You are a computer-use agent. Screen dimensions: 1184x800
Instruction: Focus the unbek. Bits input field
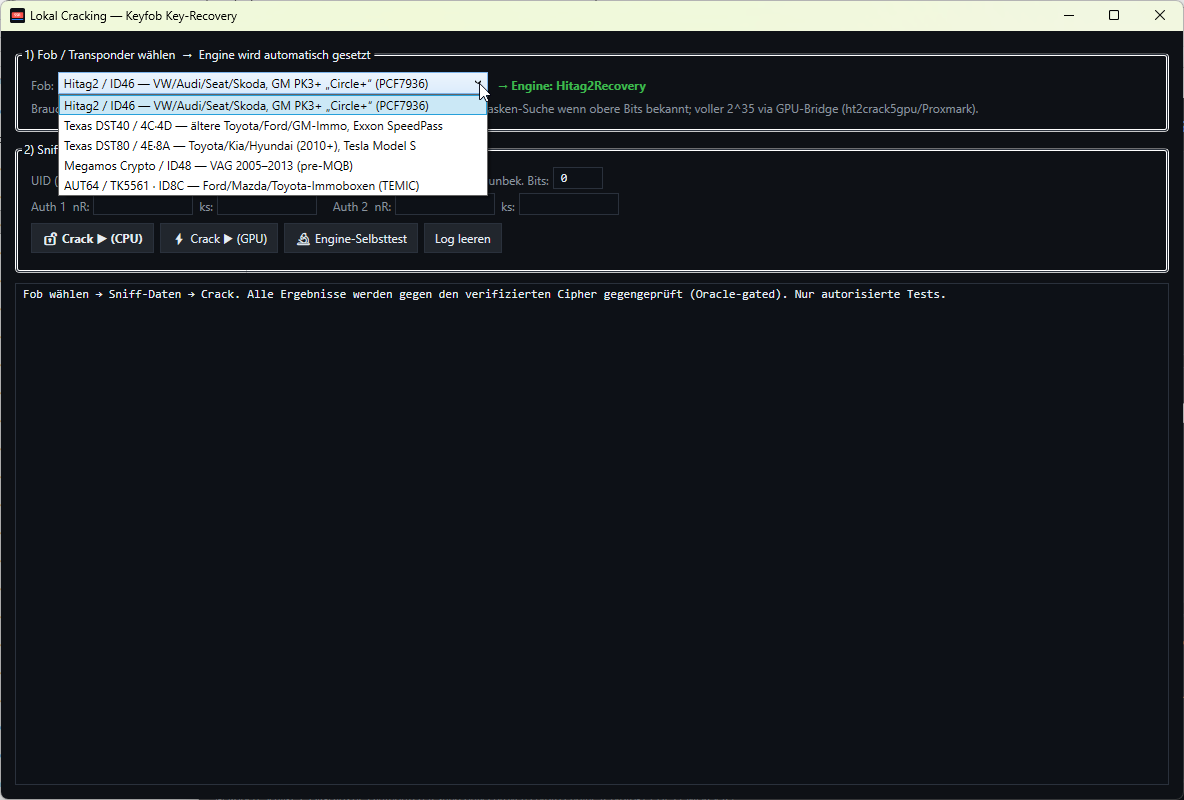[x=578, y=178]
